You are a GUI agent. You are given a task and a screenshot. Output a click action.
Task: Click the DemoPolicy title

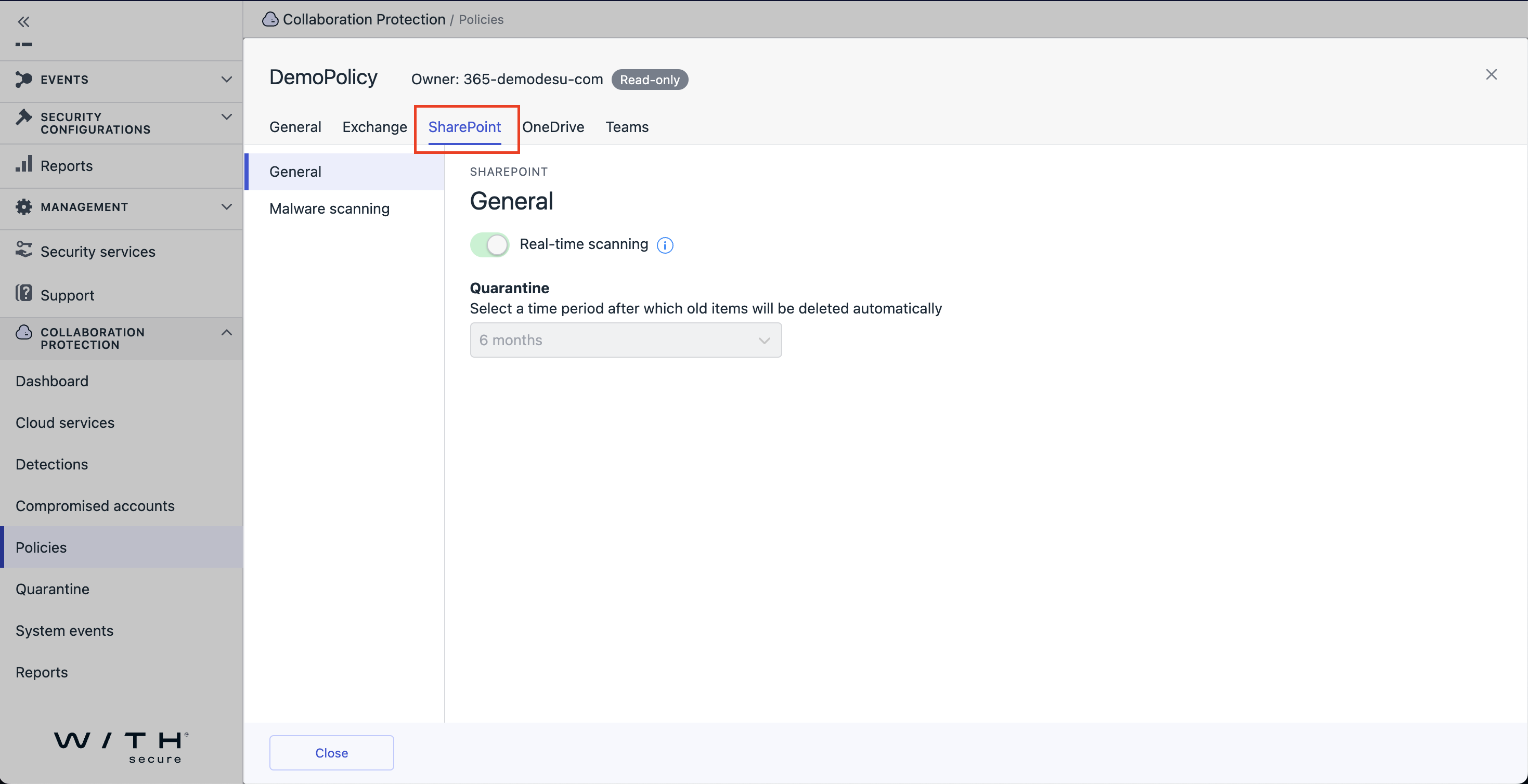(x=323, y=77)
